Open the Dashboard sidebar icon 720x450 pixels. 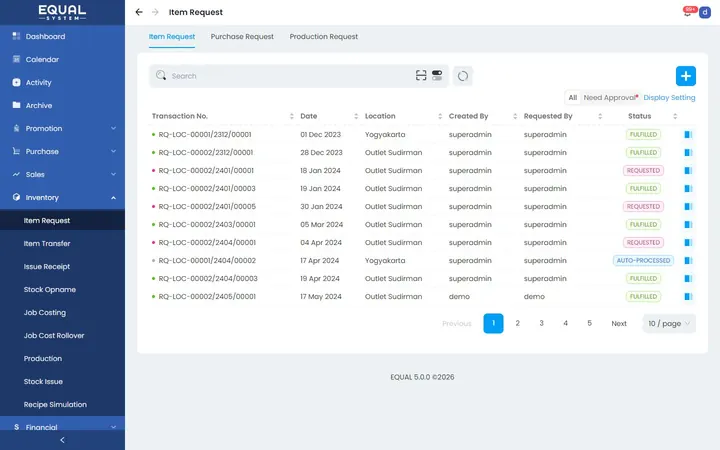pyautogui.click(x=17, y=36)
